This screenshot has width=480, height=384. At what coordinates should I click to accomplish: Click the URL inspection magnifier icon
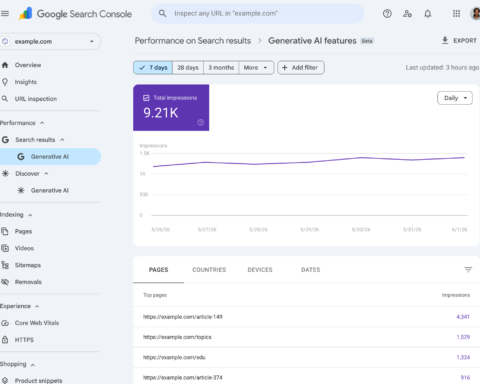click(5, 99)
